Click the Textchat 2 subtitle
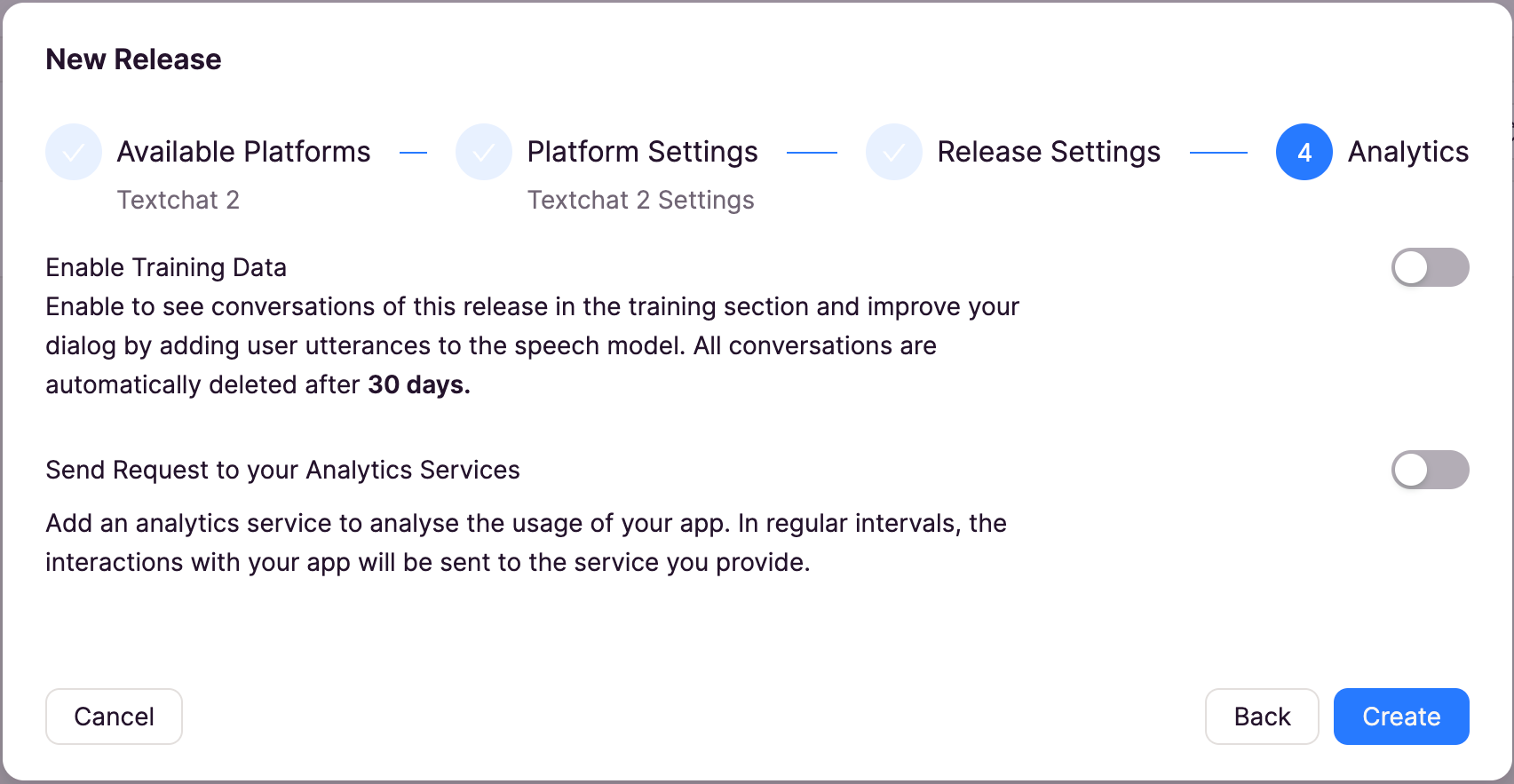Viewport: 1514px width, 784px height. point(178,200)
